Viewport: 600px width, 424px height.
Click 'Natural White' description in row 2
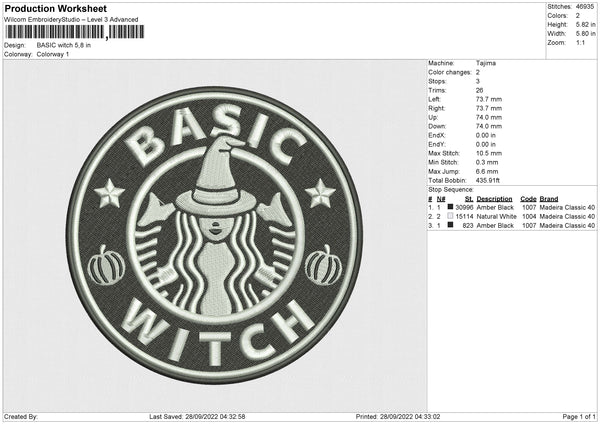[497, 217]
